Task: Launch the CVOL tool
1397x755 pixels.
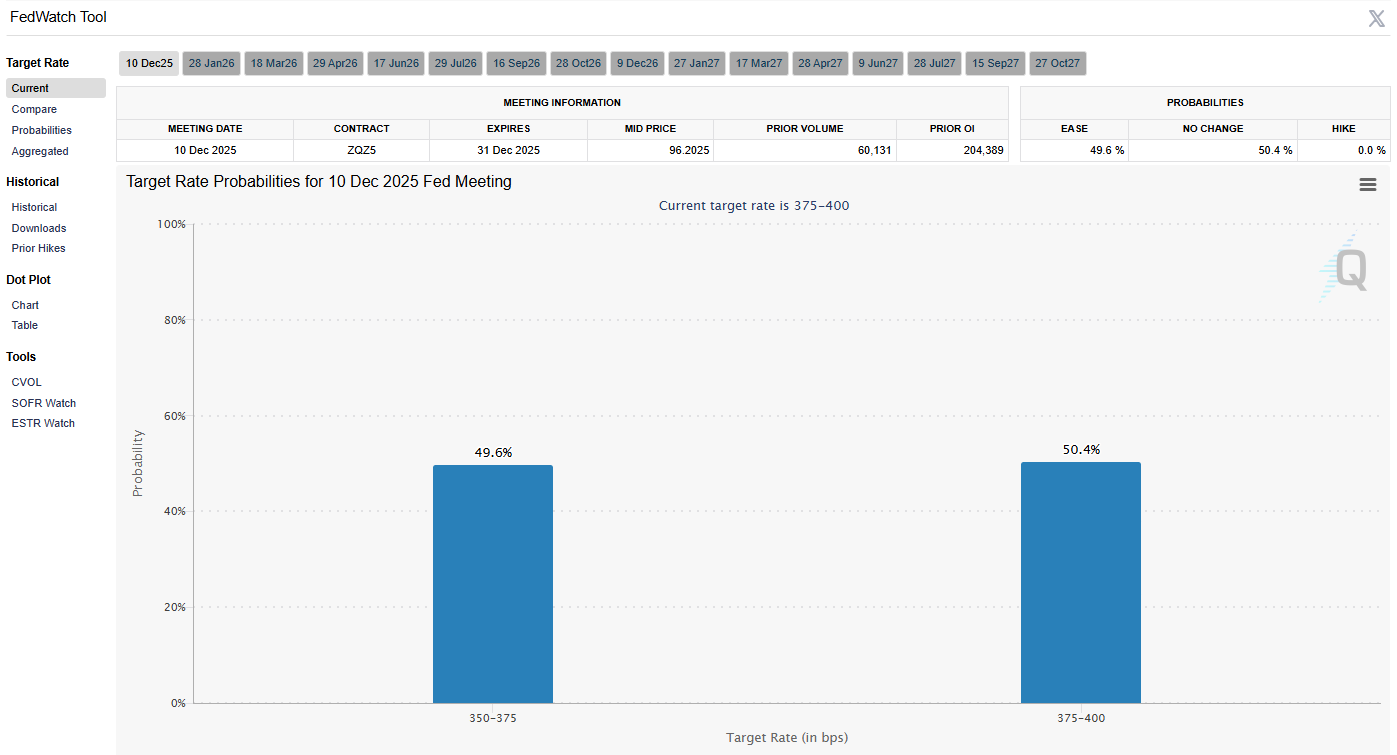Action: 27,382
